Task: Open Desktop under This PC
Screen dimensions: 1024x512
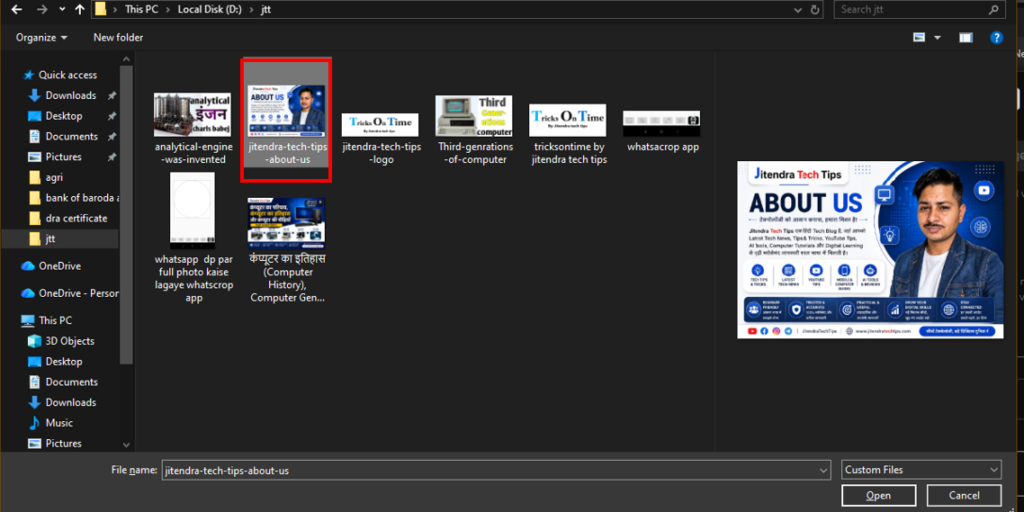Action: pos(63,361)
